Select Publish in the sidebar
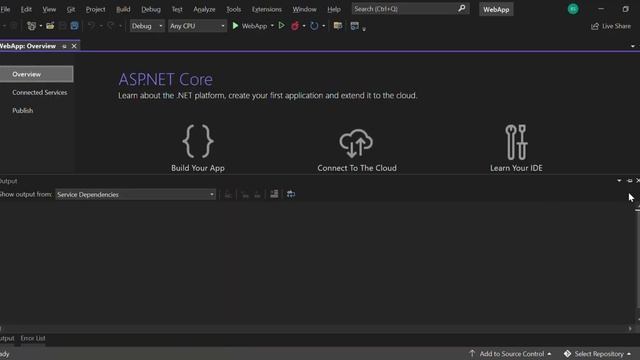The height and width of the screenshot is (360, 640). tap(22, 110)
